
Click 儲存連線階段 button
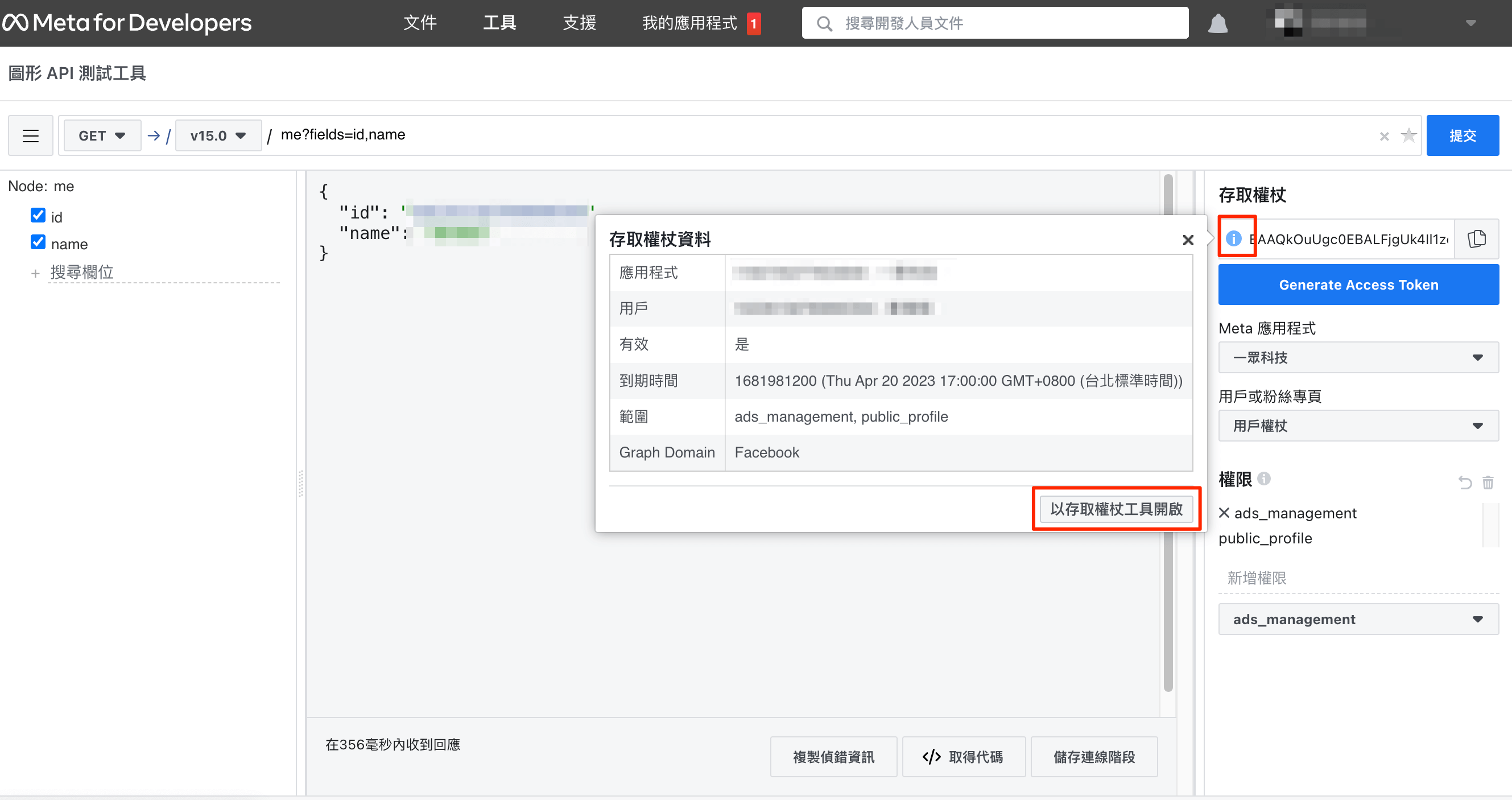1094,757
